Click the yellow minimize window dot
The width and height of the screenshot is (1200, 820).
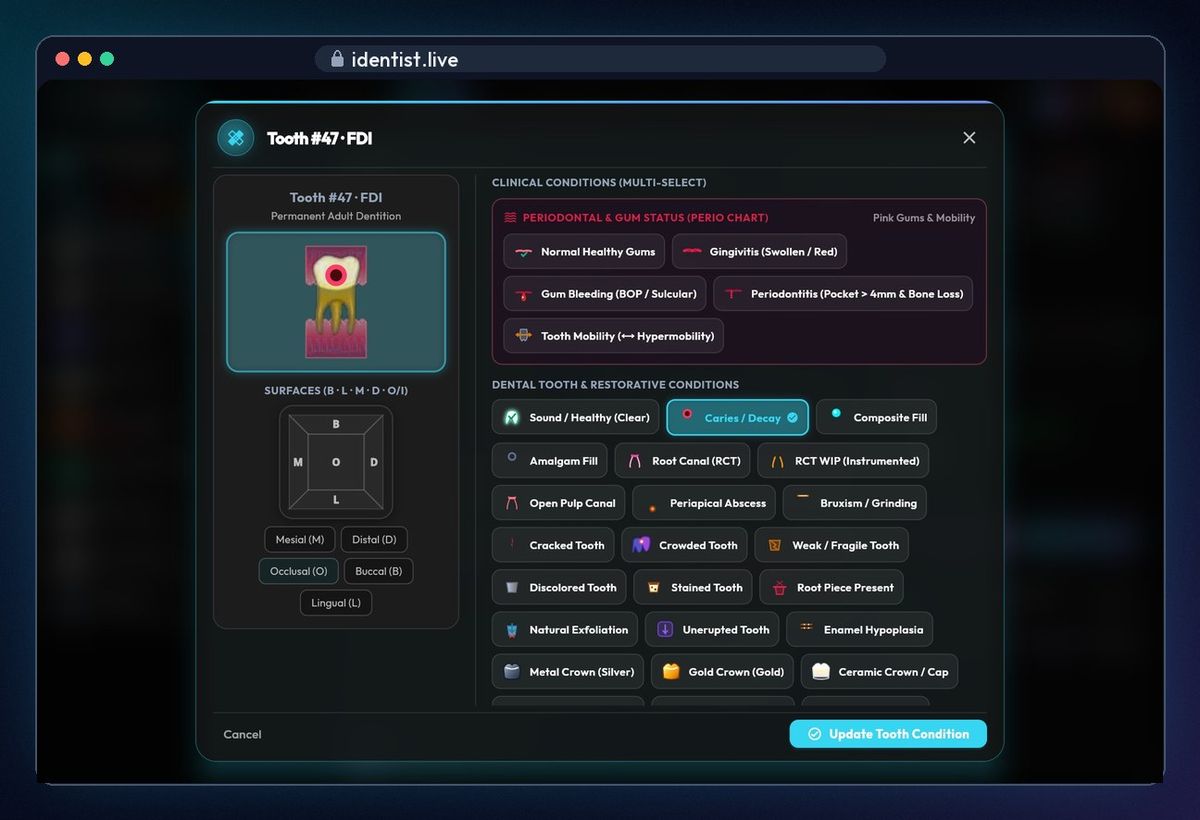[x=85, y=59]
